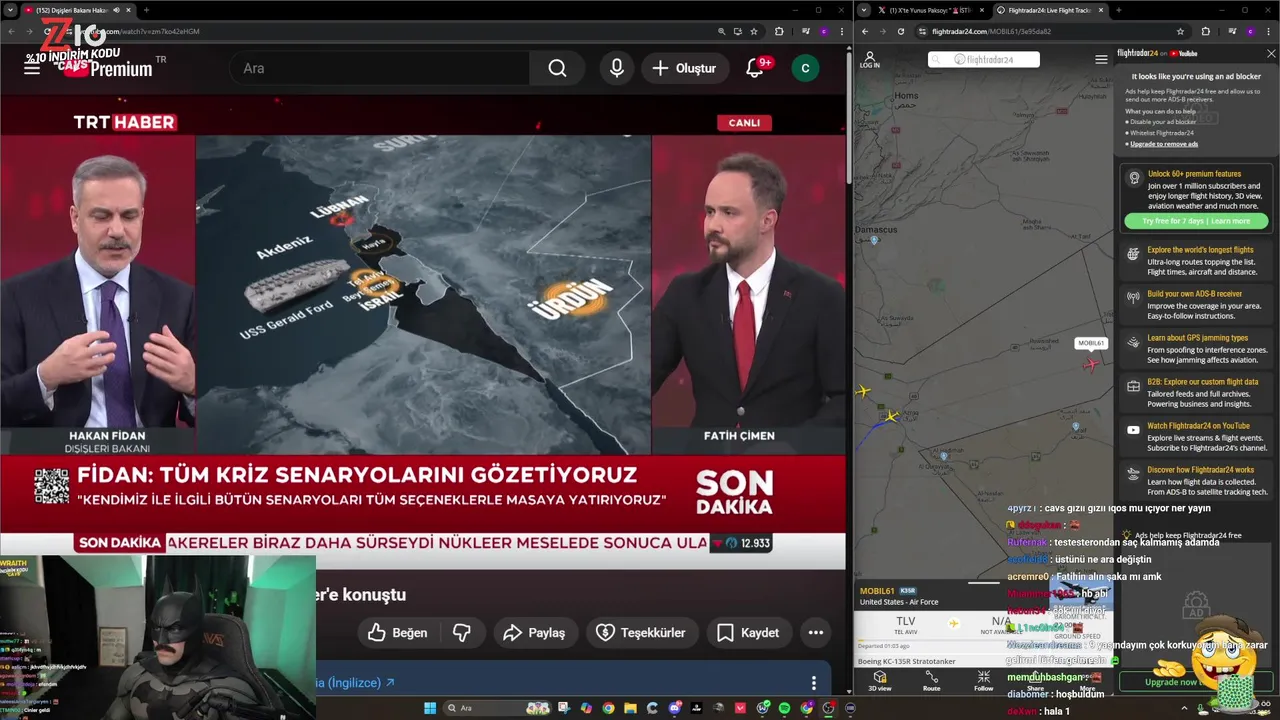Expand the MOBIL61 flight panel handle

click(x=984, y=582)
